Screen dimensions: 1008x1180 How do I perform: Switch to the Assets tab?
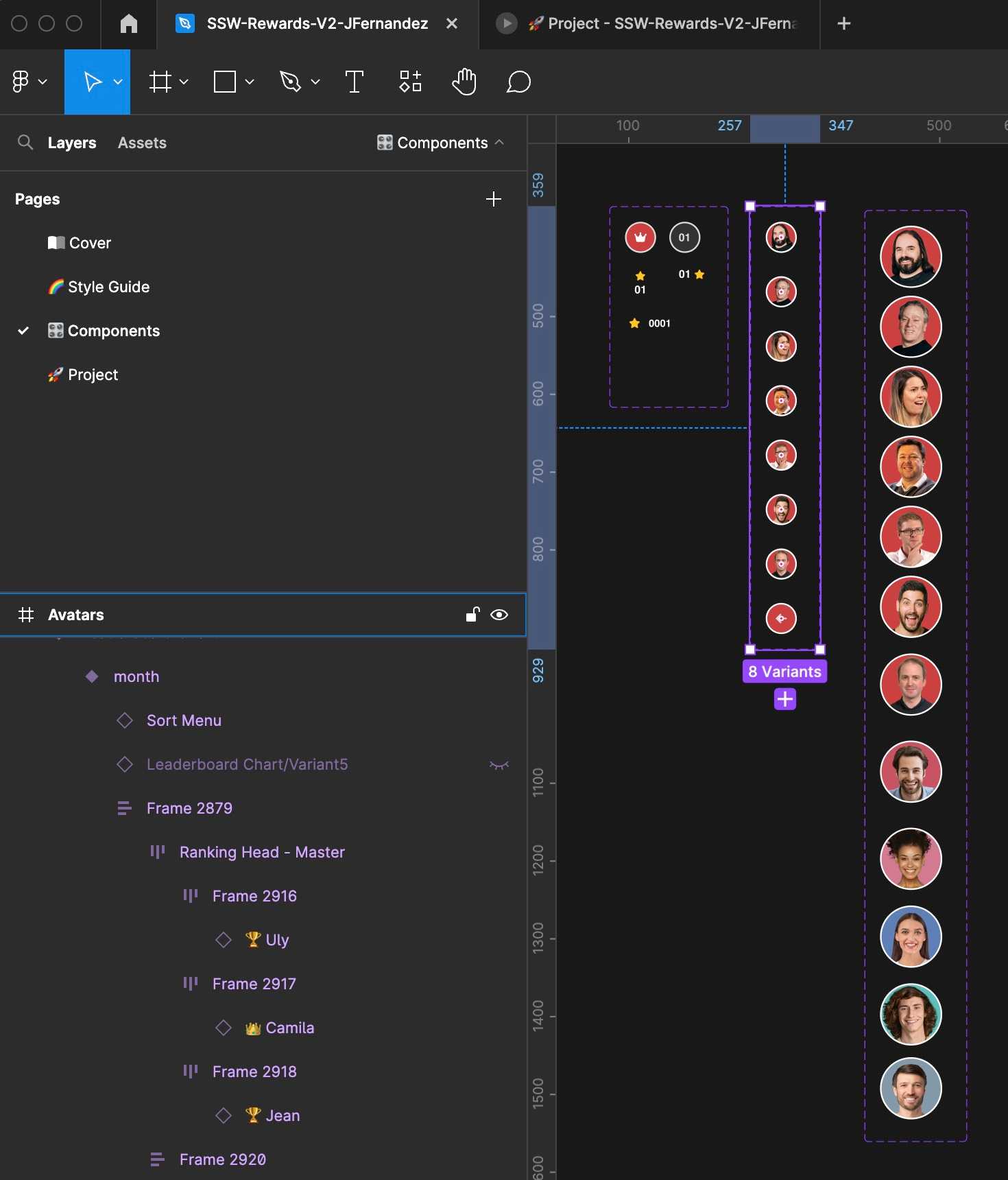click(142, 143)
